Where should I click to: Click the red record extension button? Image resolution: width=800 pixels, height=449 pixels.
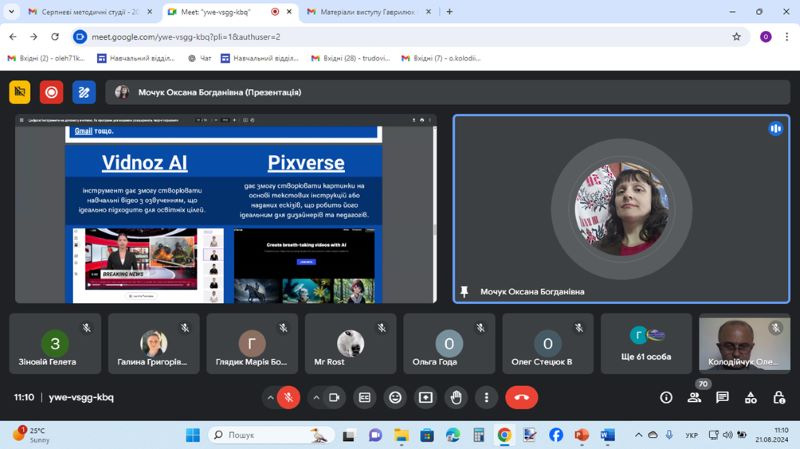(x=52, y=92)
